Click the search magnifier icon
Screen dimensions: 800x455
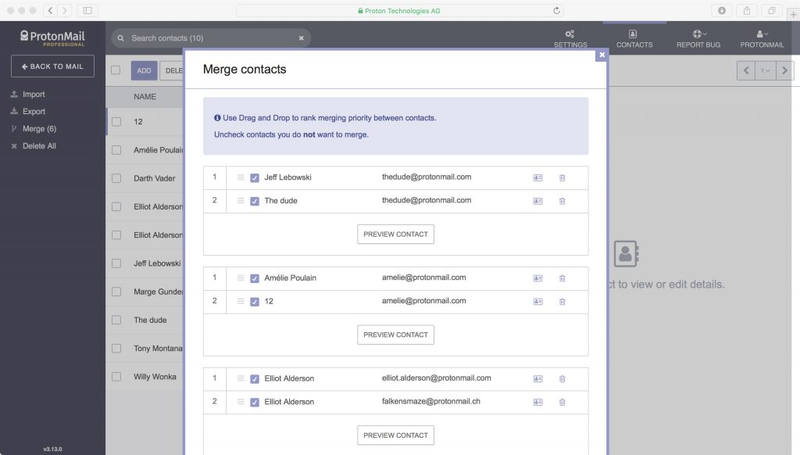click(121, 38)
